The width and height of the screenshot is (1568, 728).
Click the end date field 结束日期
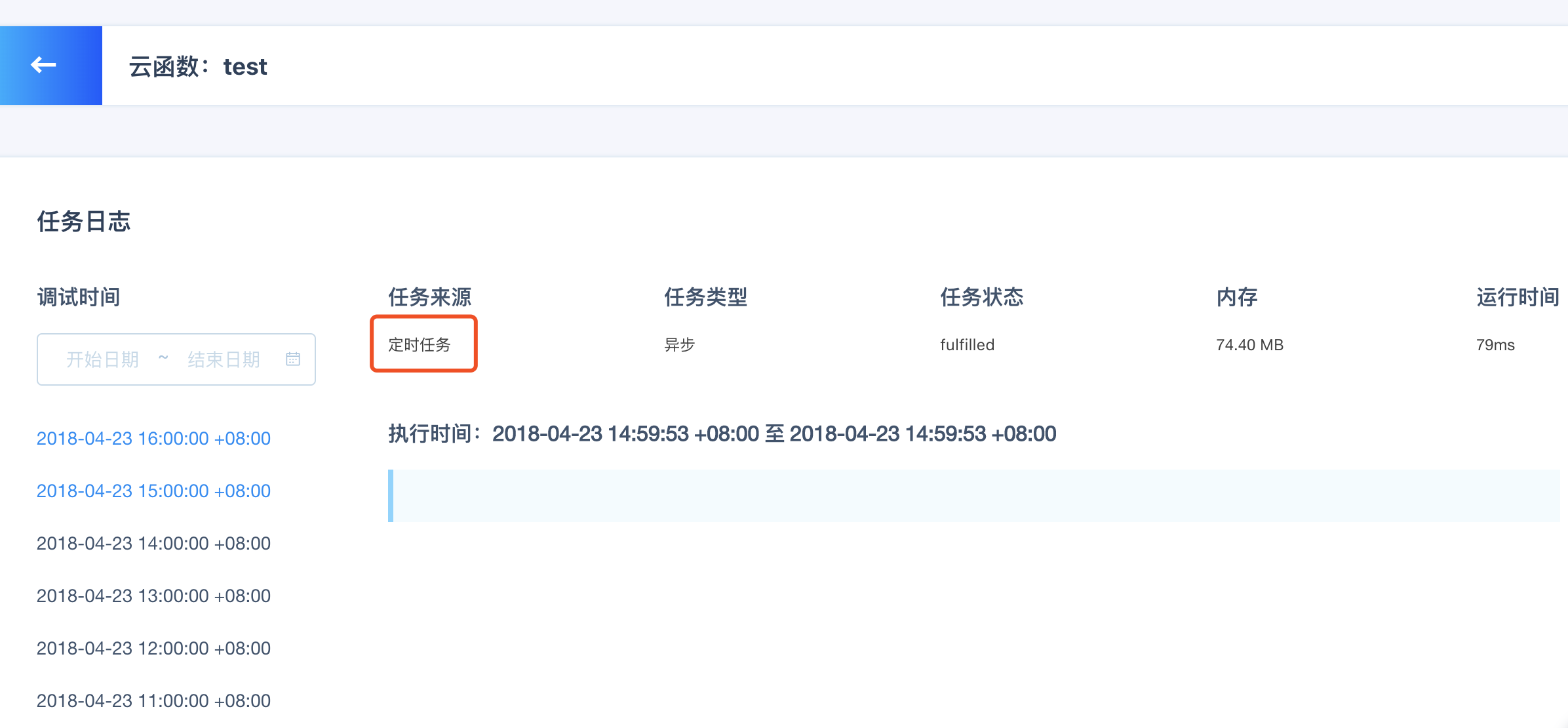(224, 359)
